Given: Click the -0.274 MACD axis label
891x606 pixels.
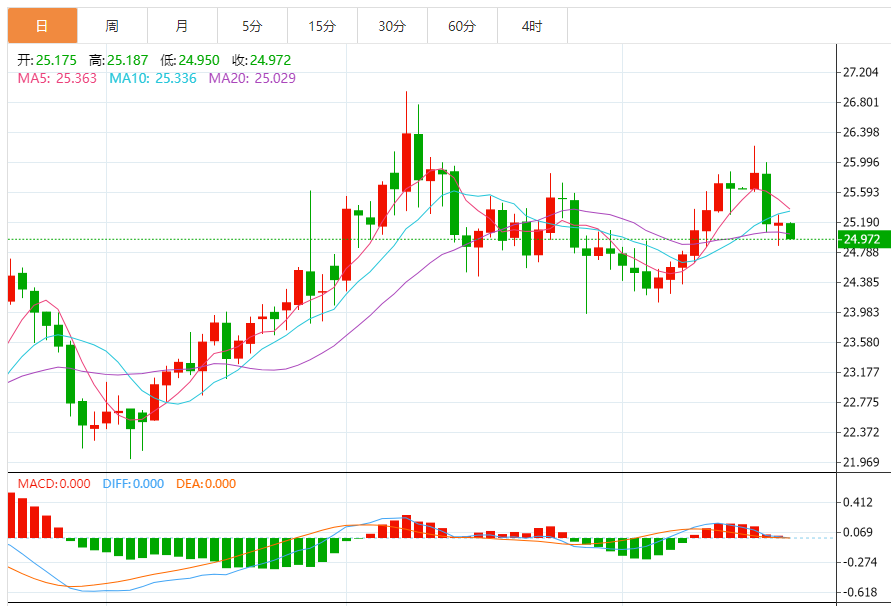Looking at the screenshot, I should (x=859, y=562).
